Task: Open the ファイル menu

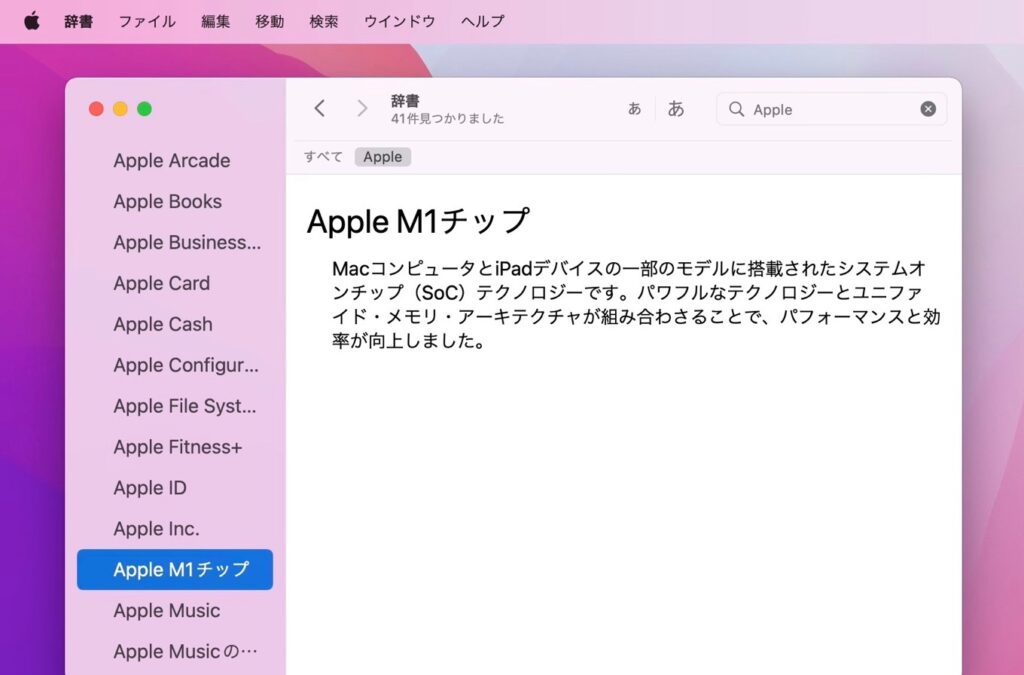Action: (x=147, y=22)
